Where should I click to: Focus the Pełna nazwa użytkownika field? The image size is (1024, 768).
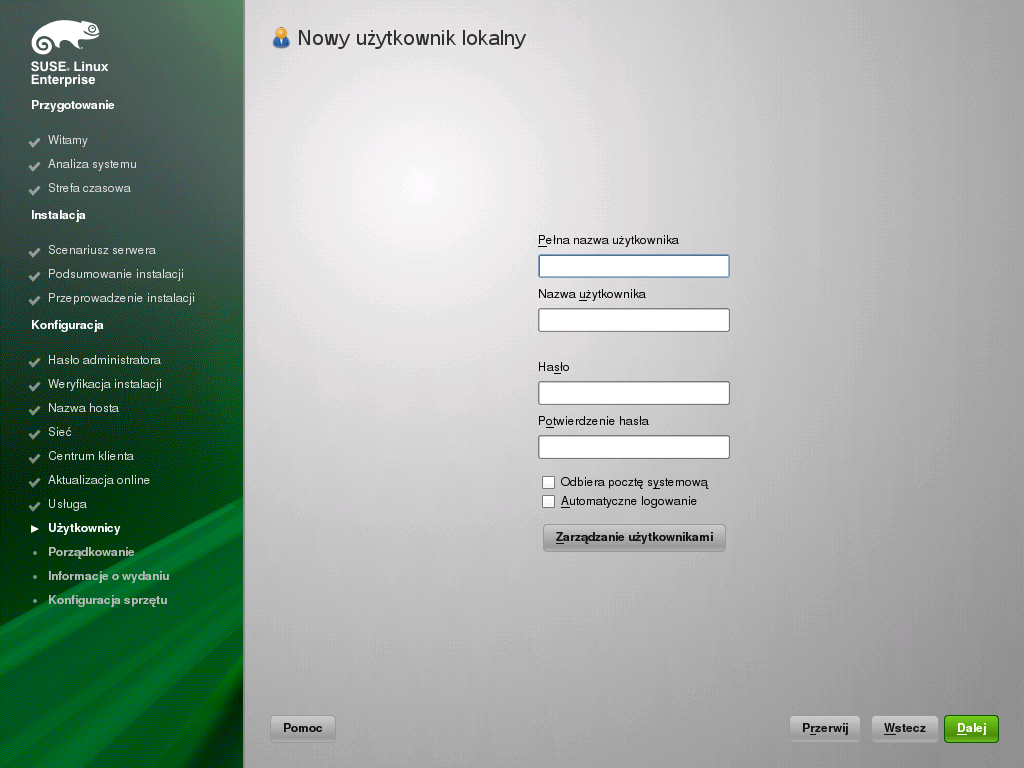pos(633,266)
